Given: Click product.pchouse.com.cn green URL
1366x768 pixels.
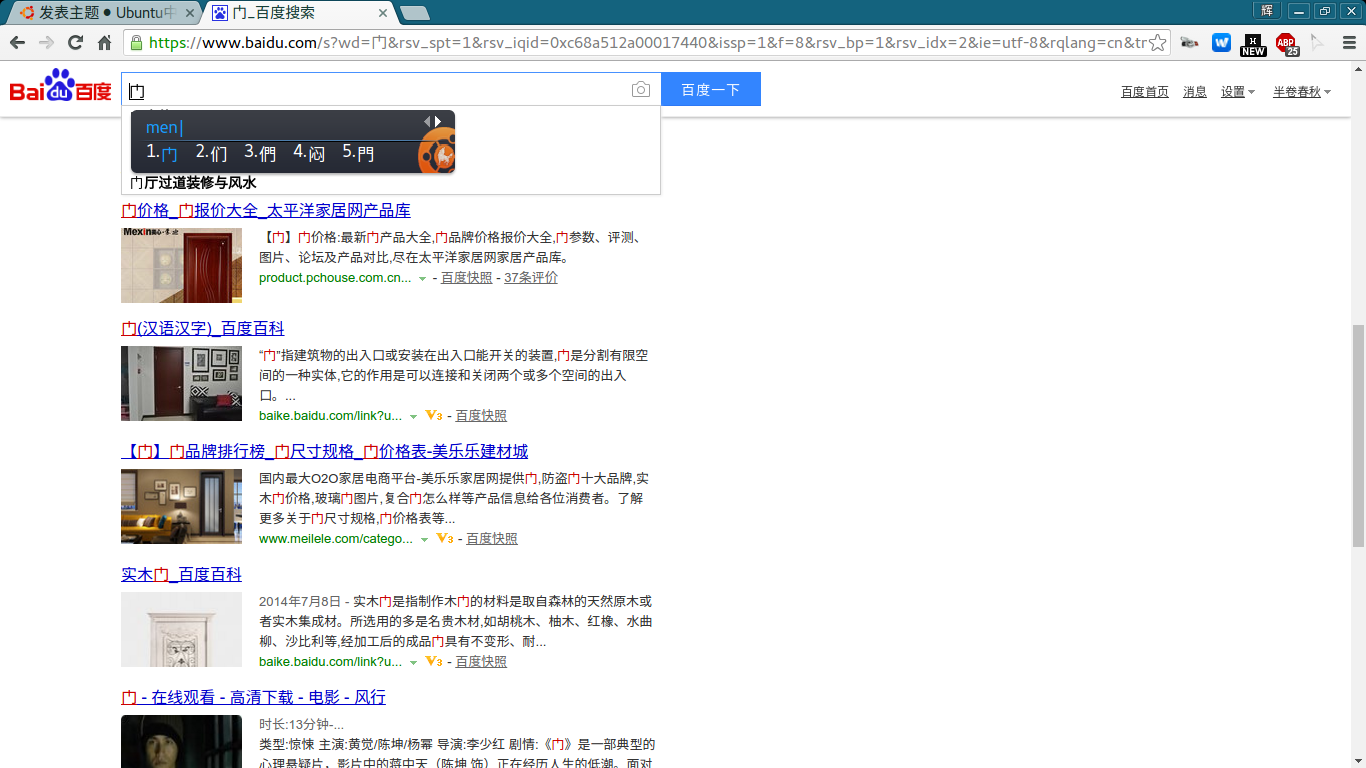Looking at the screenshot, I should [335, 278].
